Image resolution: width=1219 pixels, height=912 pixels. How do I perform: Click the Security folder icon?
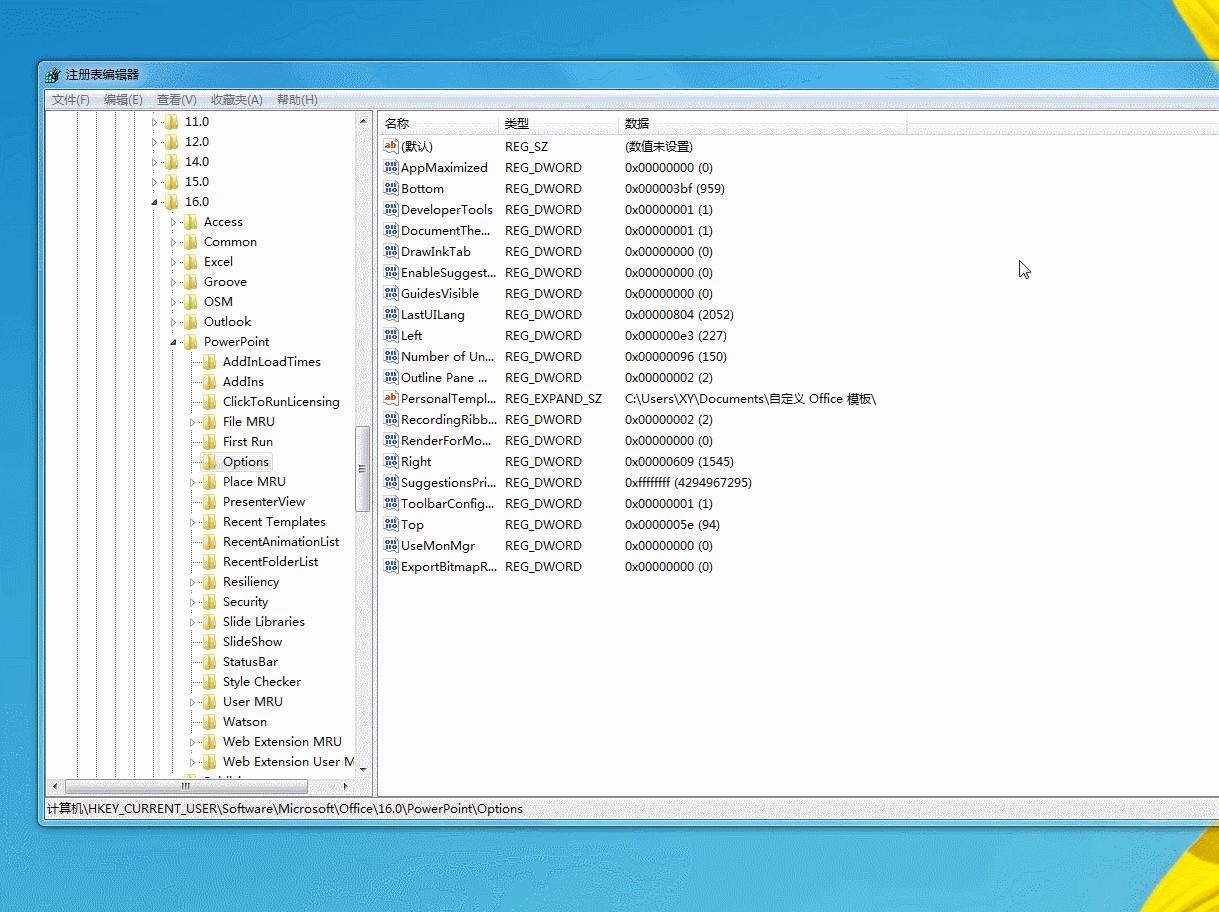(x=210, y=602)
